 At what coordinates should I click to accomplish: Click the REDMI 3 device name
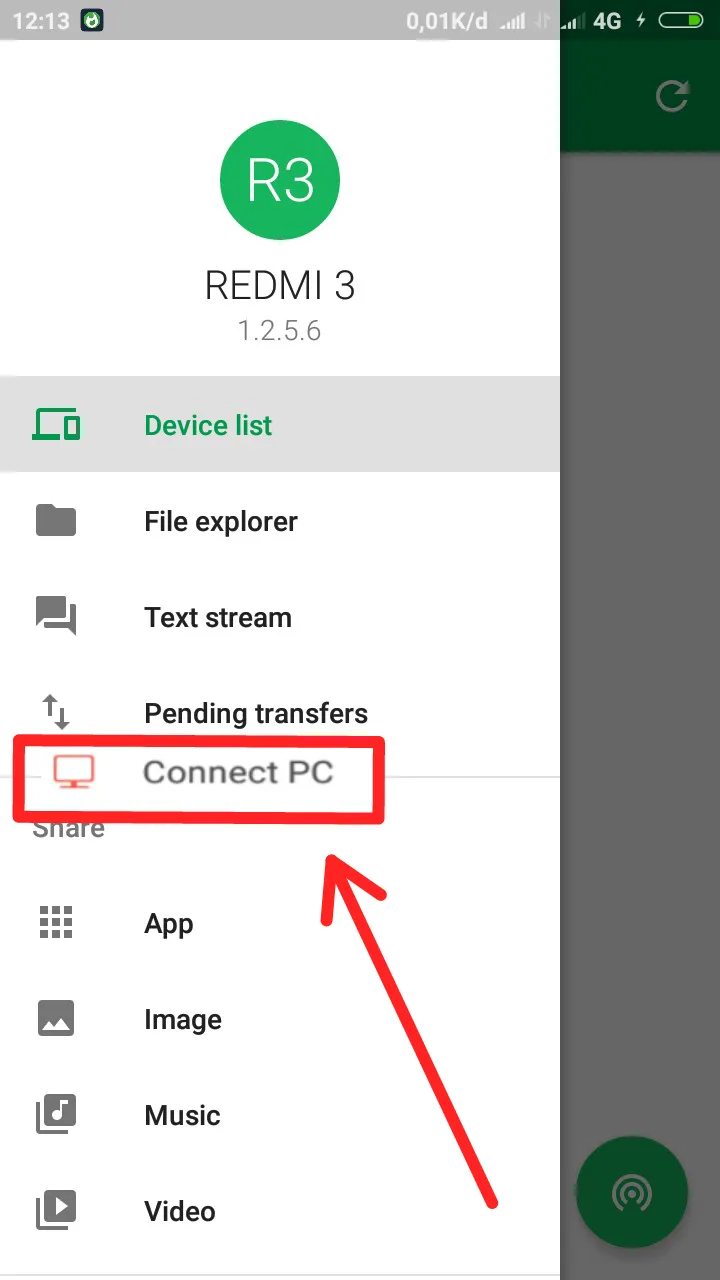coord(280,286)
